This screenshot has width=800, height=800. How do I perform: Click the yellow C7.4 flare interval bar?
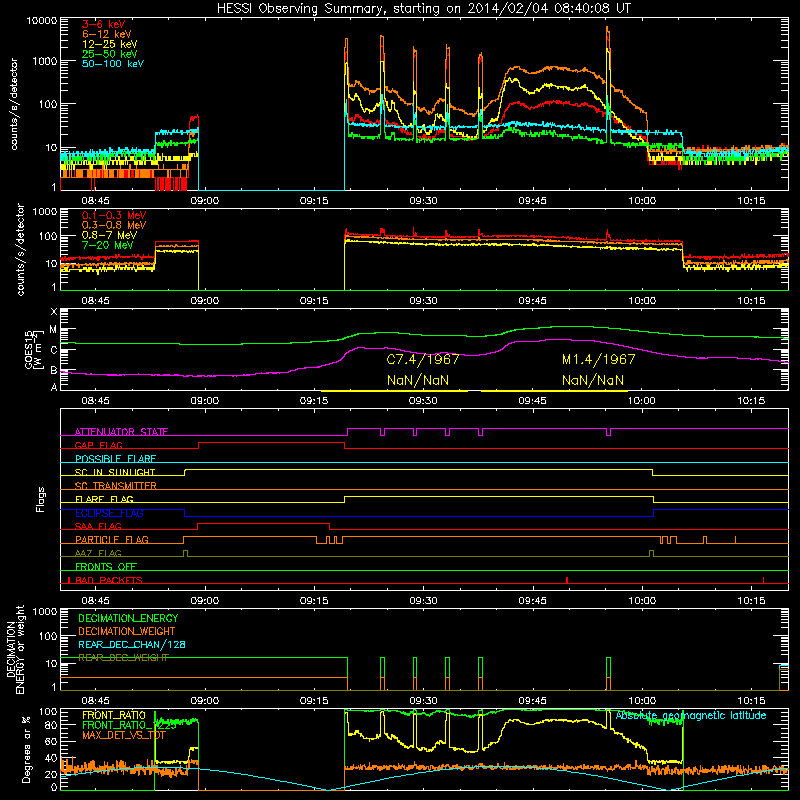[393, 391]
